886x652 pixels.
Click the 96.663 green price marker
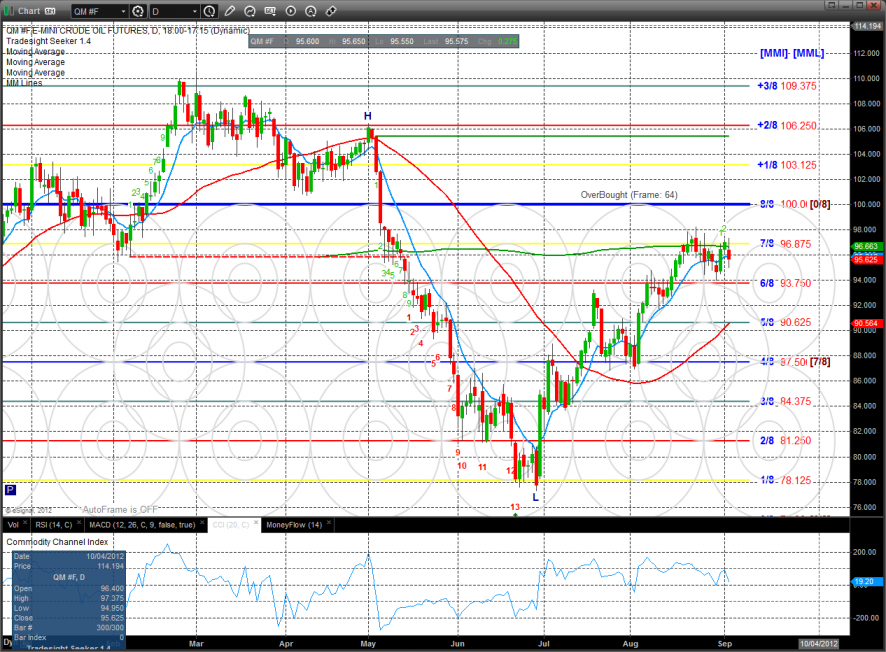[x=866, y=245]
